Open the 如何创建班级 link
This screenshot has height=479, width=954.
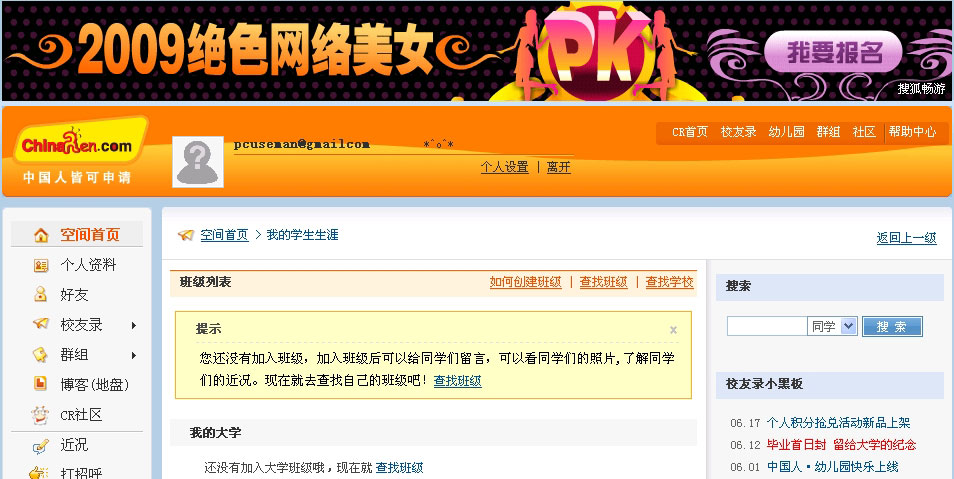coord(526,282)
